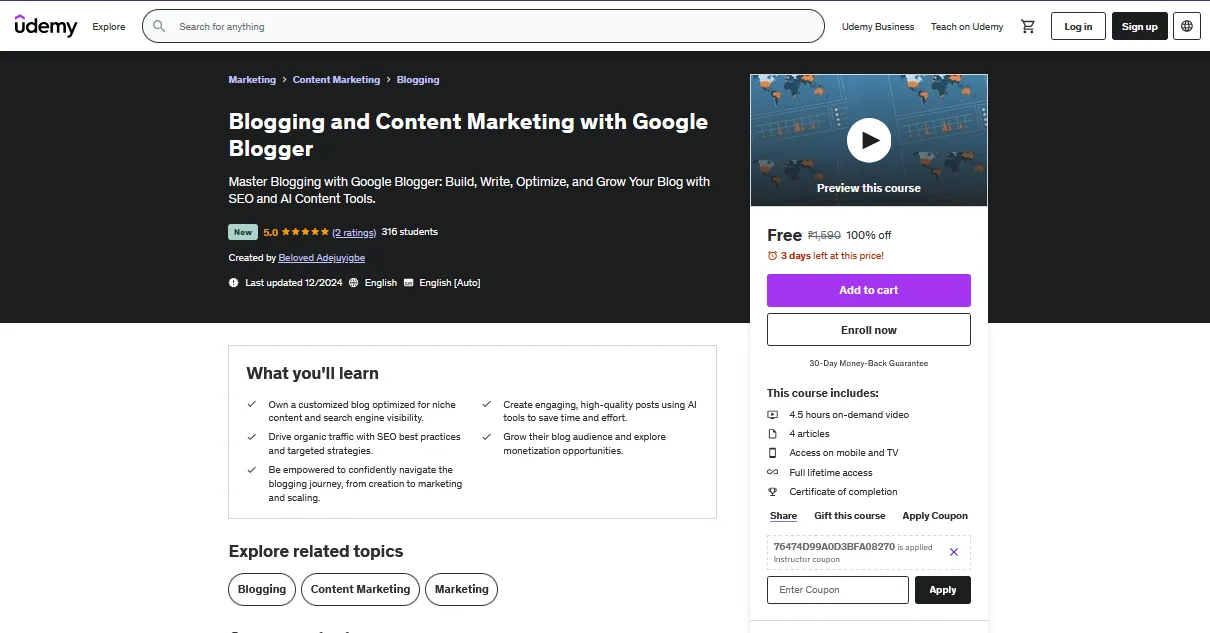Click the Access on mobile and TV text
This screenshot has height=633, width=1210.
click(844, 453)
